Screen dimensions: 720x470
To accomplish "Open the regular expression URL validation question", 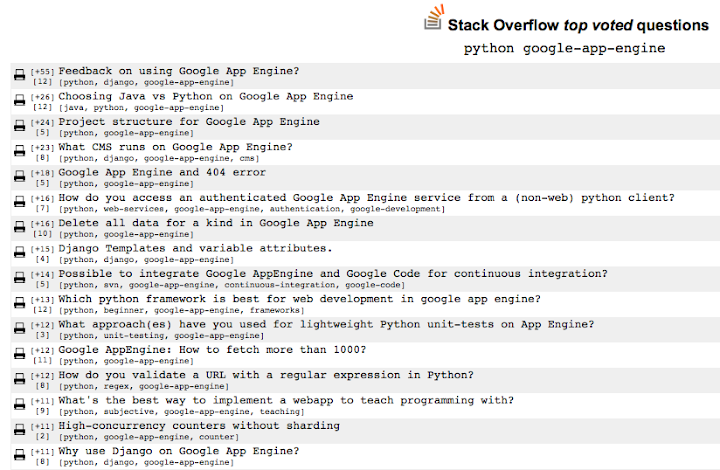I will pyautogui.click(x=266, y=375).
